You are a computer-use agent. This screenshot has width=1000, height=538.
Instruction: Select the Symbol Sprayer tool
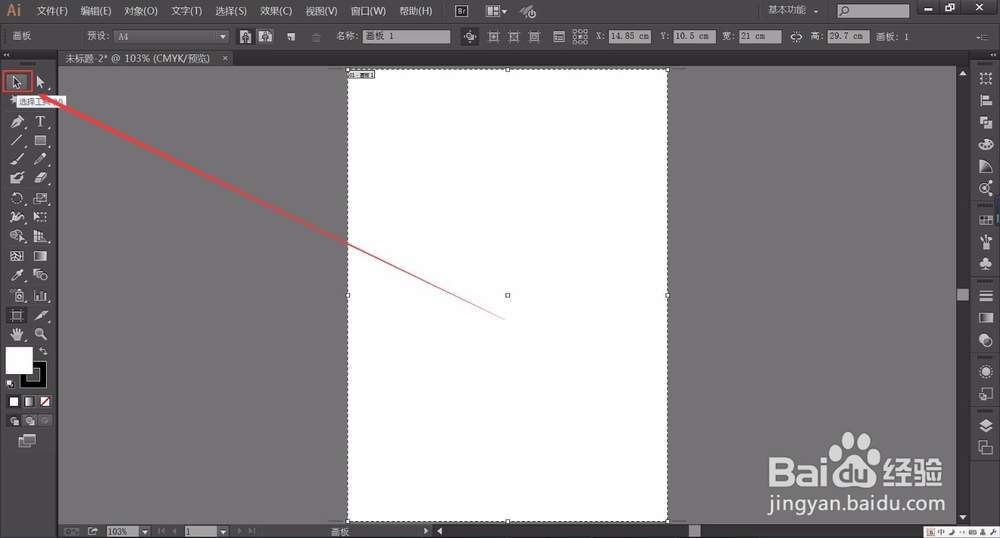point(17,296)
